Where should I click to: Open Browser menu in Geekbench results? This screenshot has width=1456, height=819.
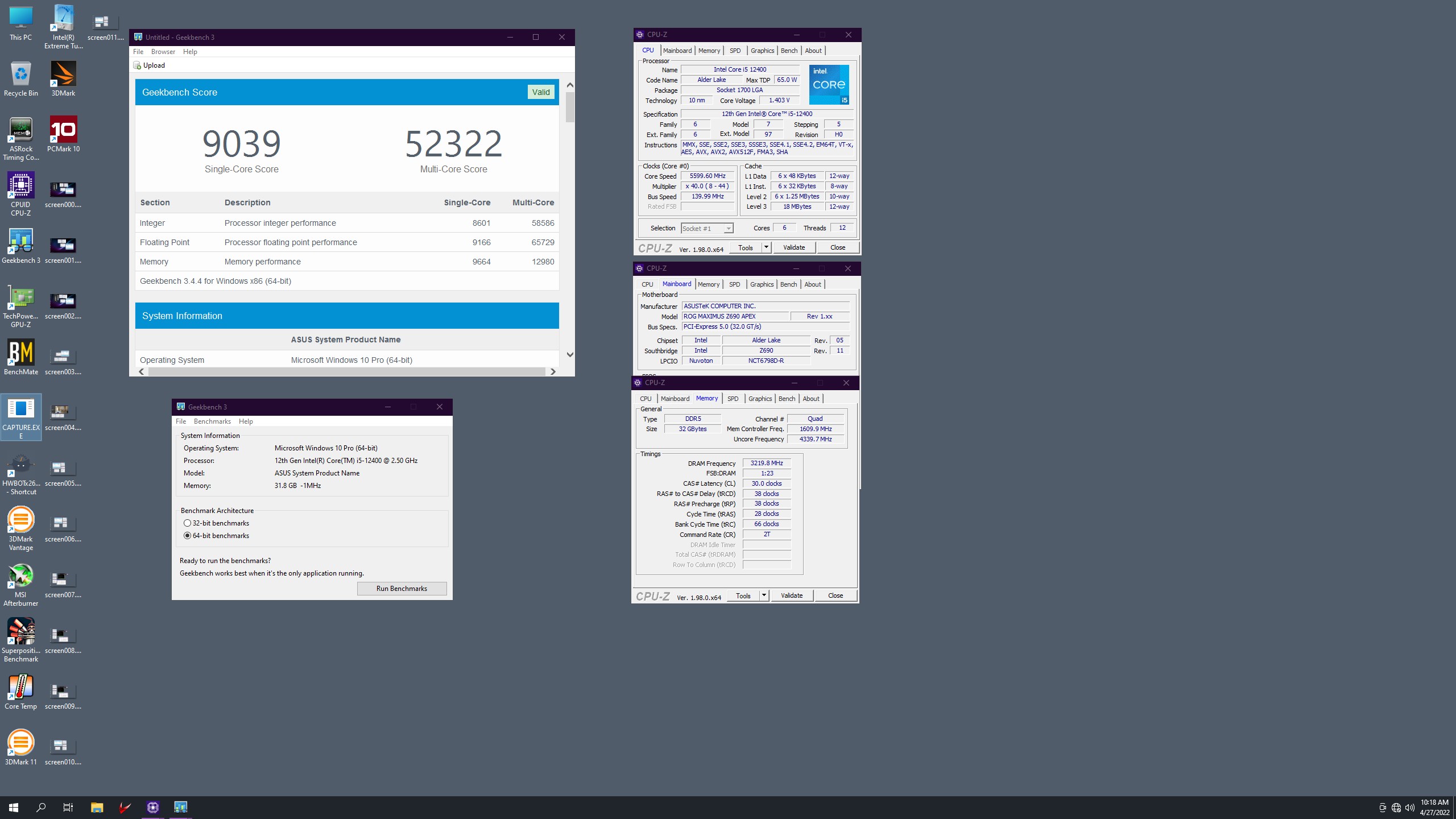pyautogui.click(x=163, y=52)
